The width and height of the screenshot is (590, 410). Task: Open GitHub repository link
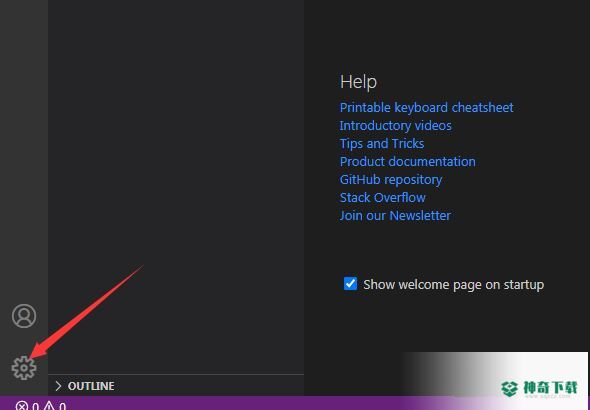[x=391, y=180]
